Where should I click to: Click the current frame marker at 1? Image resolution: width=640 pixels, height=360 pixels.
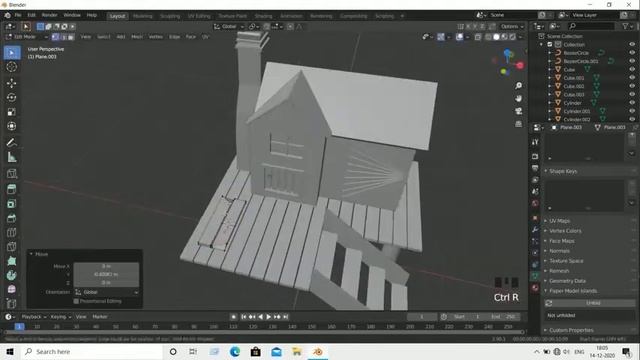point(19,327)
